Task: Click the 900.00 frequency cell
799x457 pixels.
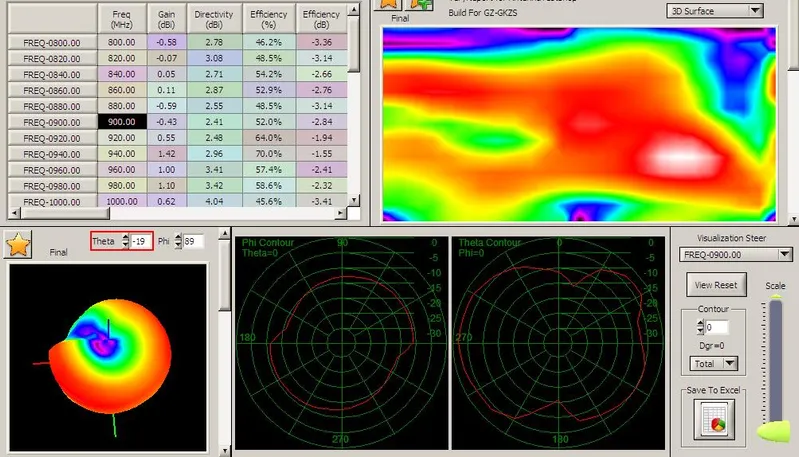Action: point(122,122)
